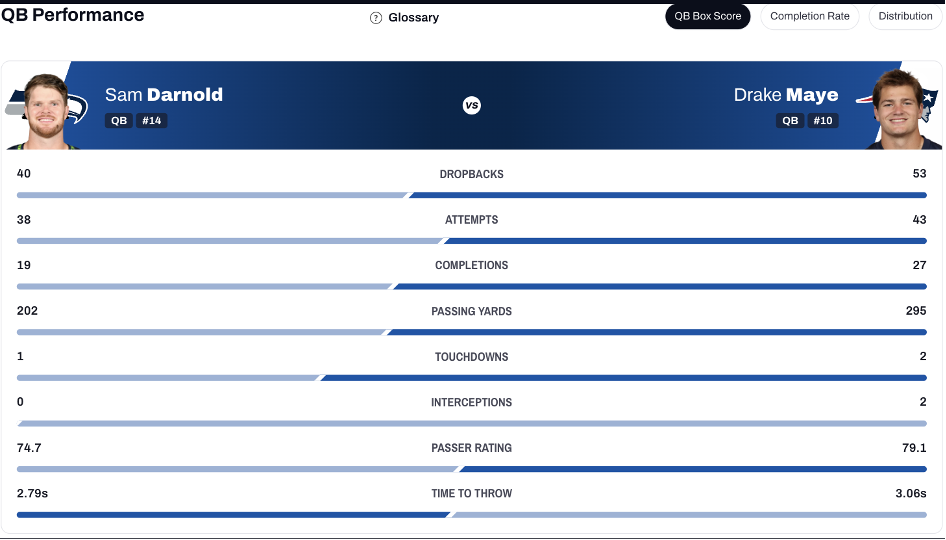Click Drake Maye's QB position badge
946x540 pixels.
pos(790,121)
